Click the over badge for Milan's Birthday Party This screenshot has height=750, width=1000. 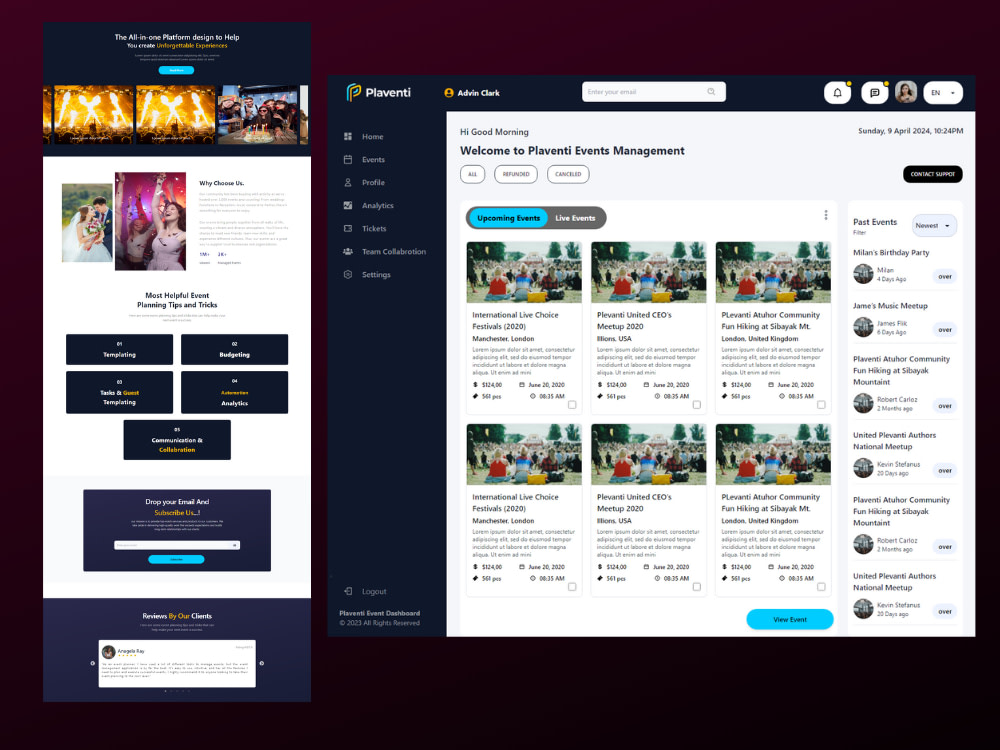[945, 276]
